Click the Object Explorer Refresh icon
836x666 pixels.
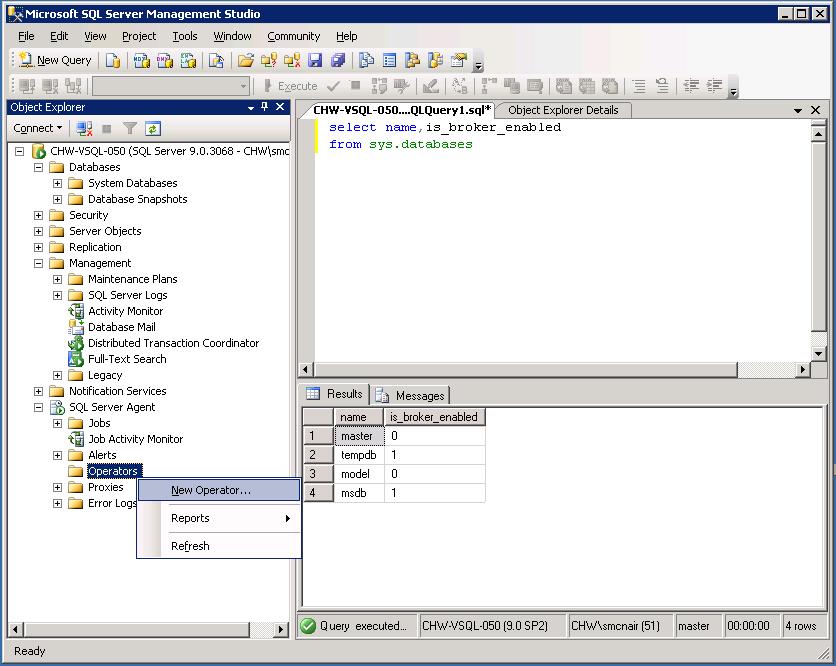(x=152, y=129)
